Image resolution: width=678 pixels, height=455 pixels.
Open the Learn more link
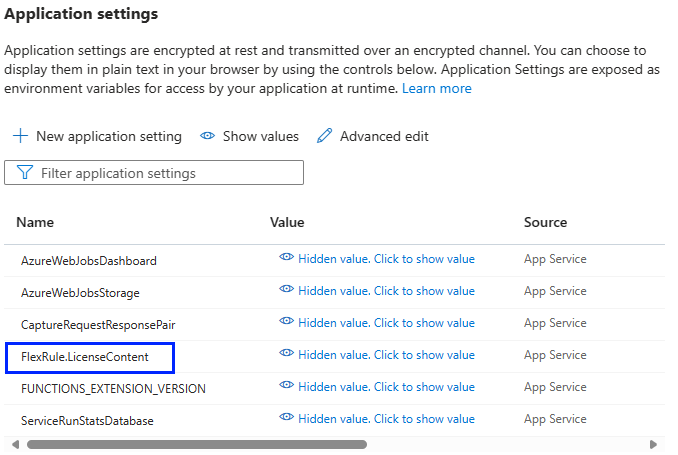tap(437, 88)
